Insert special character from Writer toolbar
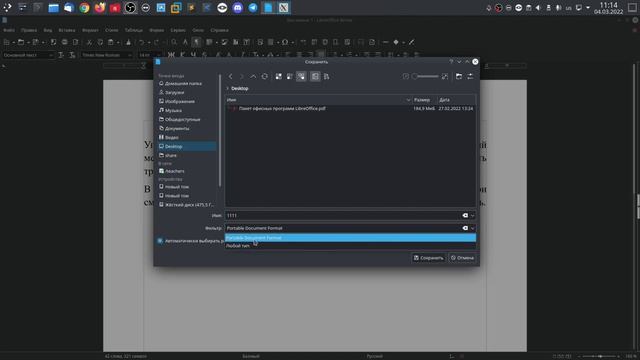The height and width of the screenshot is (360, 640). pyautogui.click(x=285, y=42)
